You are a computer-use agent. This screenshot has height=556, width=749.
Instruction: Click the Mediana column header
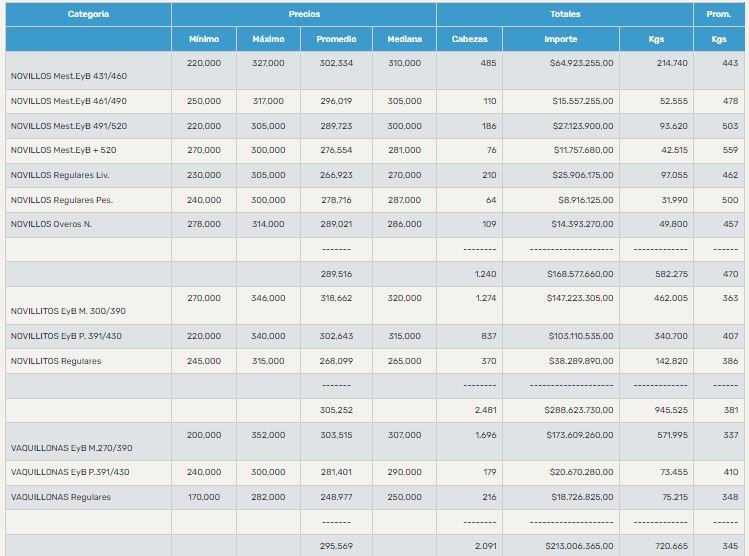(x=404, y=39)
